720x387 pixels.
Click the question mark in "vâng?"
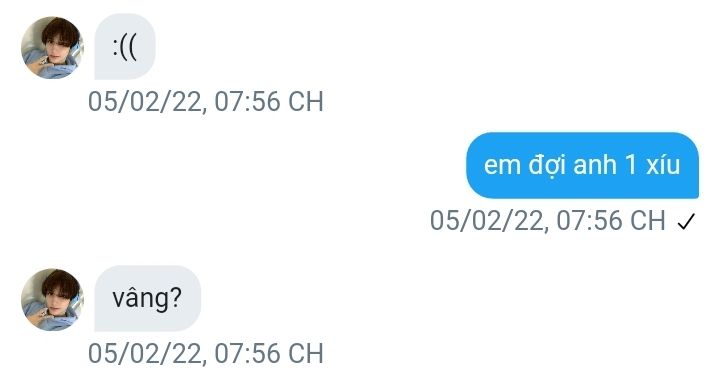click(x=175, y=297)
